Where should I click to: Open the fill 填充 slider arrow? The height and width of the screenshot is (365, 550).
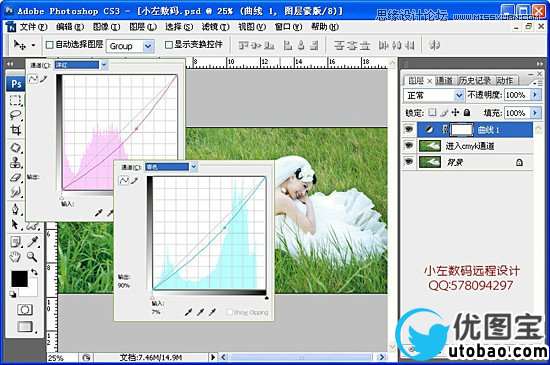(x=535, y=113)
